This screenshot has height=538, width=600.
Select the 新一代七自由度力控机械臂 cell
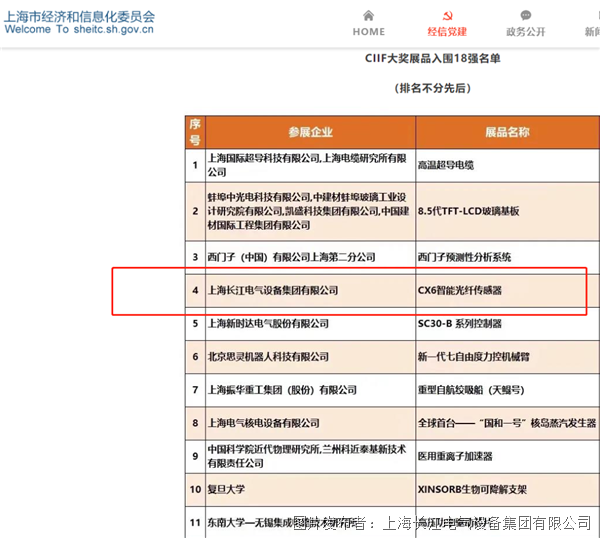click(507, 357)
